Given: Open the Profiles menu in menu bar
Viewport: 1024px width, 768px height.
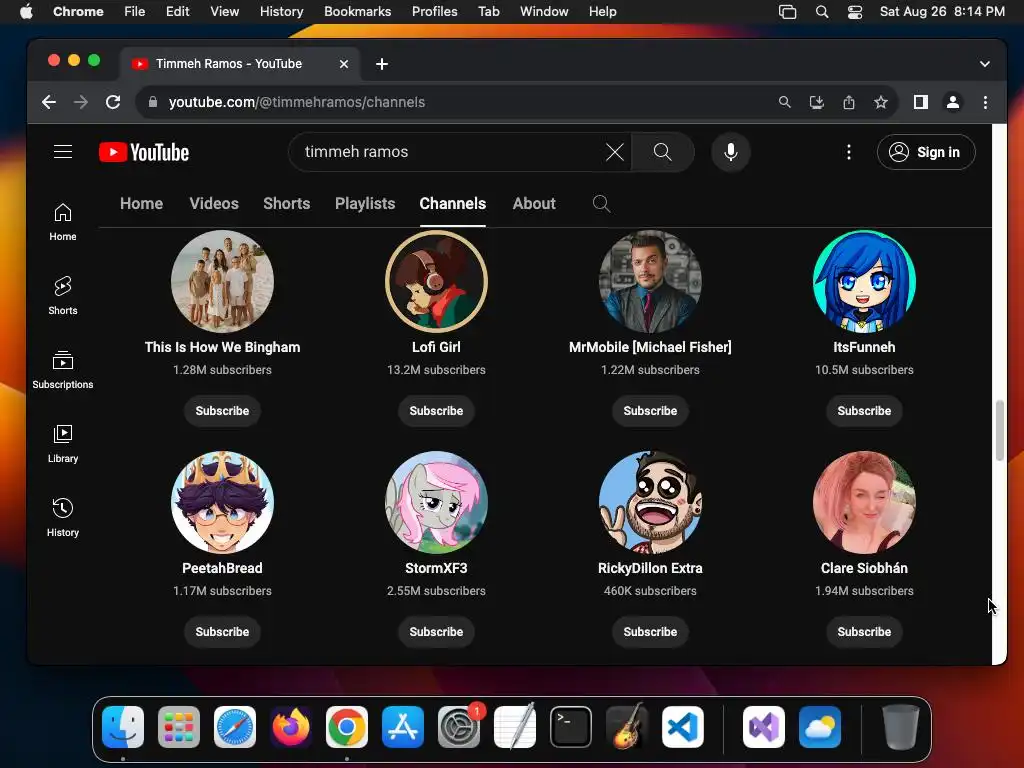Looking at the screenshot, I should [x=435, y=12].
